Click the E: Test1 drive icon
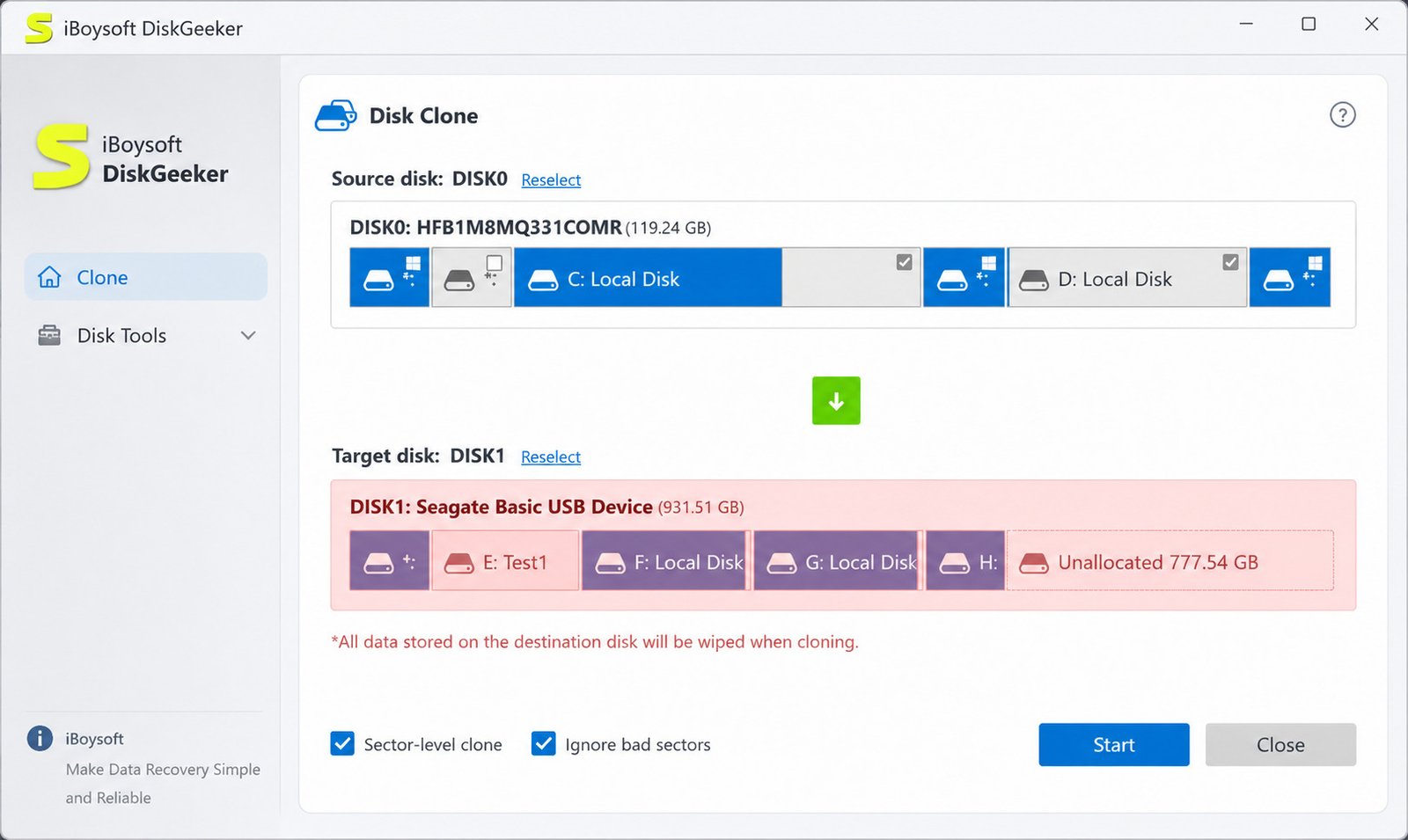 (x=459, y=563)
